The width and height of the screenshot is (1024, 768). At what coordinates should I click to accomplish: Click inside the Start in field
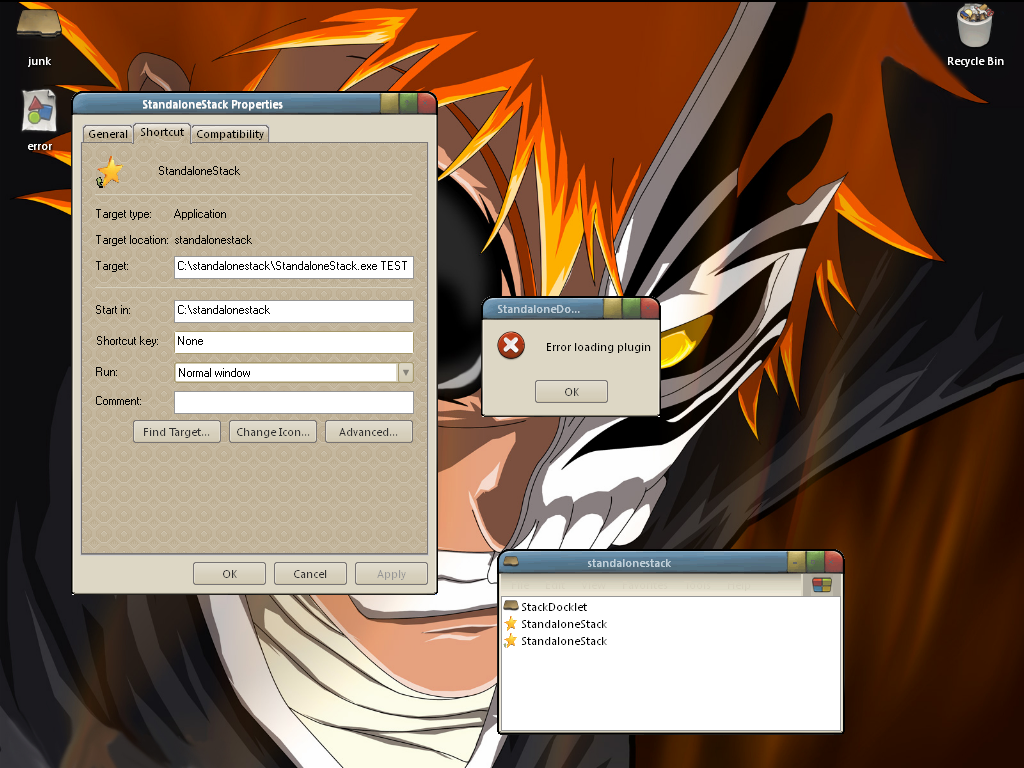294,311
